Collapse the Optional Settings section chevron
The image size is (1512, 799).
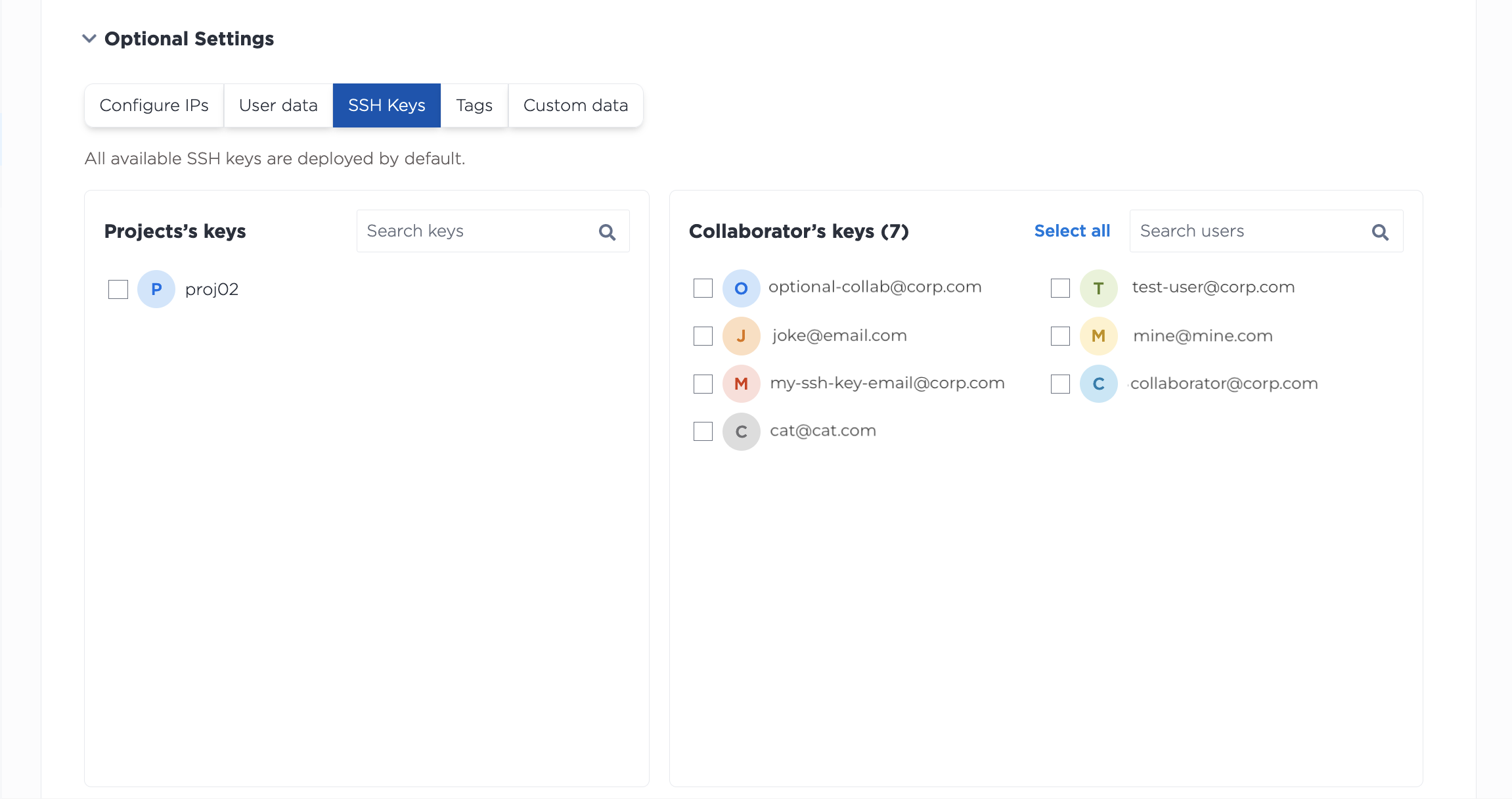pyautogui.click(x=89, y=39)
